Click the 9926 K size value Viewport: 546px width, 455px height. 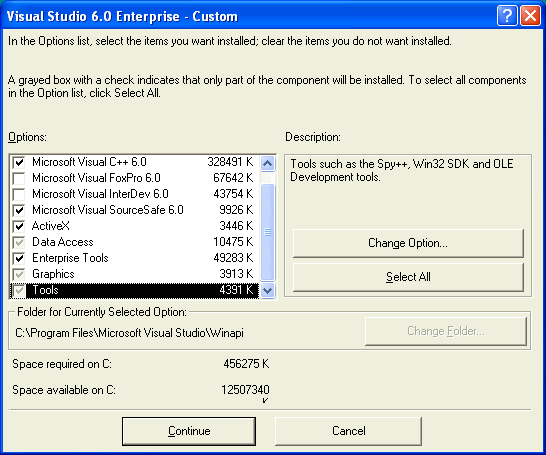coord(236,210)
